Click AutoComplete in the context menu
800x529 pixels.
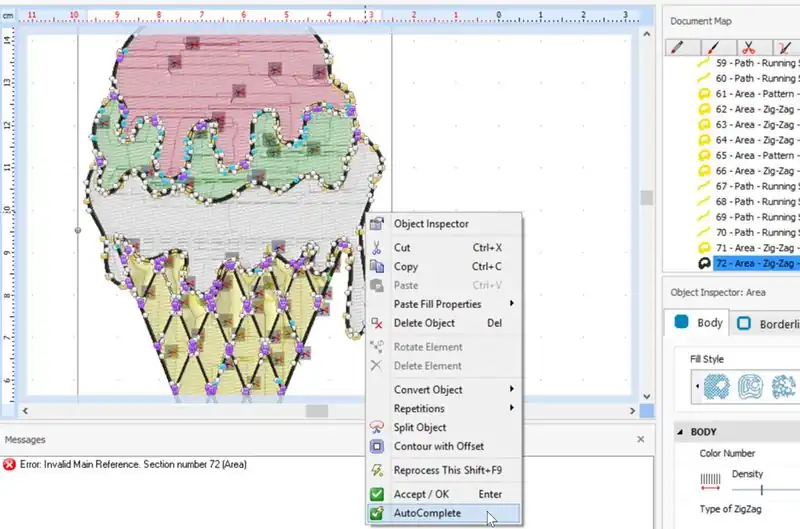point(427,513)
